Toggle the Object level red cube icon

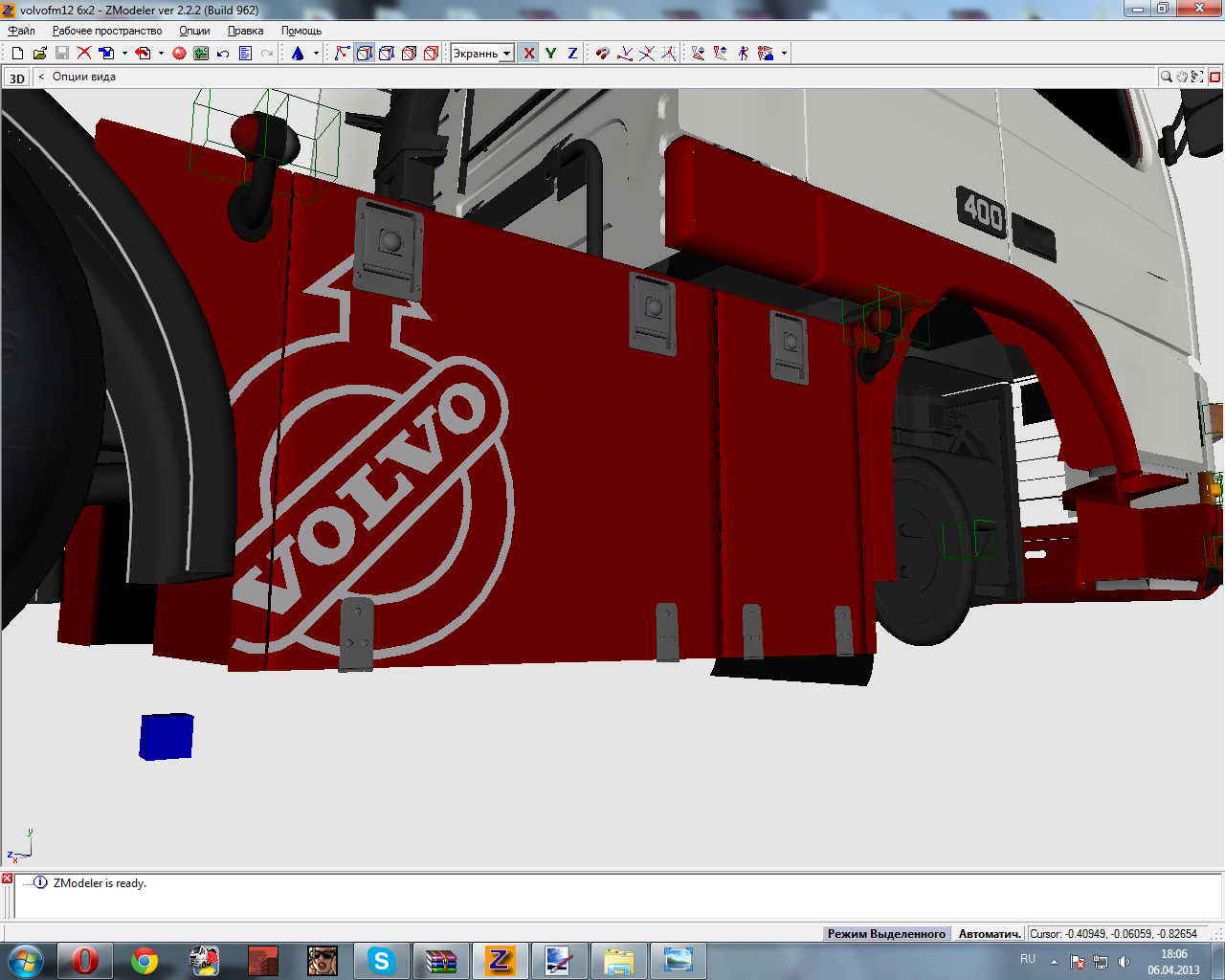click(x=431, y=54)
